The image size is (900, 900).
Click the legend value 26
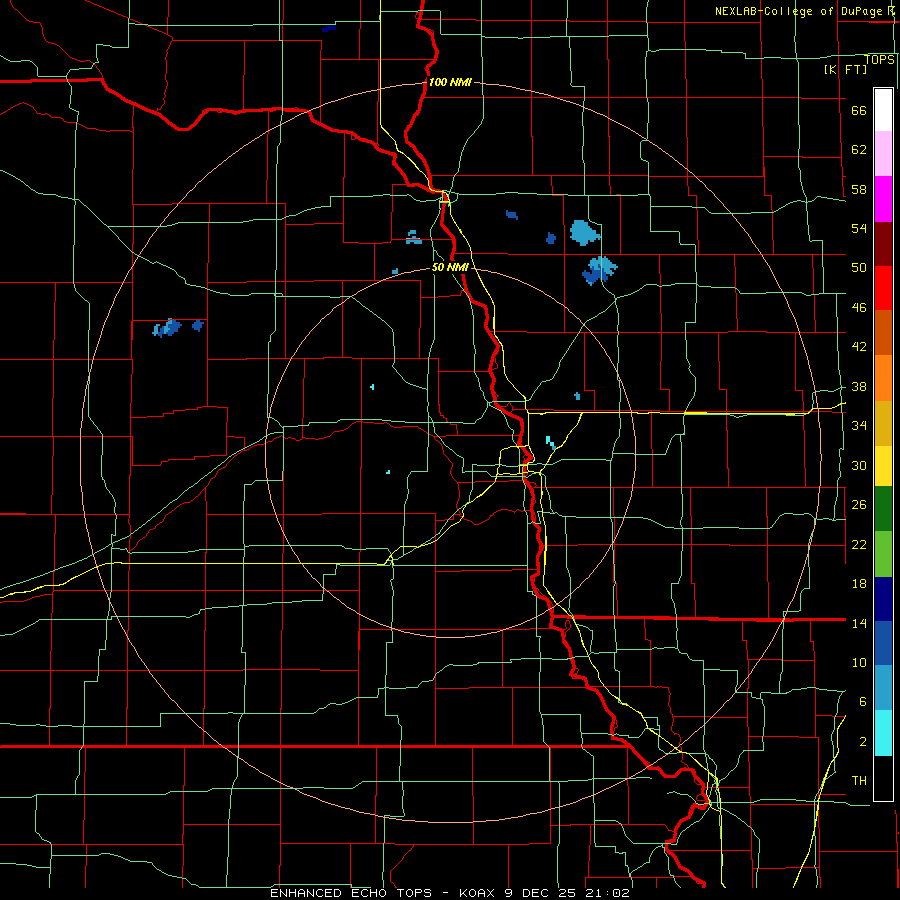pos(859,505)
